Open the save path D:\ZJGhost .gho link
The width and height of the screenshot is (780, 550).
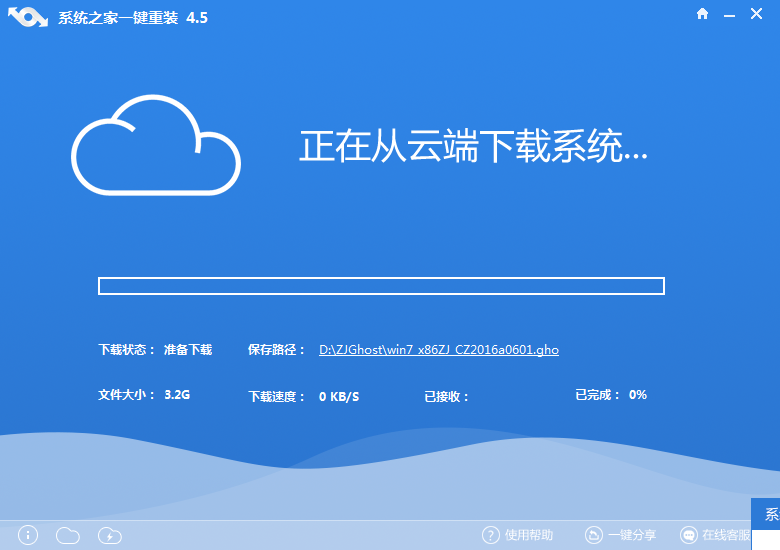438,350
